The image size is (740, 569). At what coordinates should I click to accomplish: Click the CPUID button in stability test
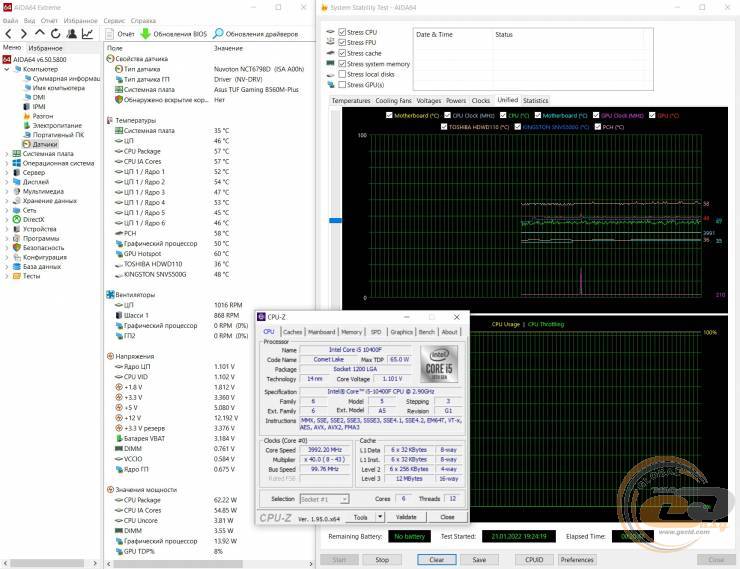tap(534, 560)
